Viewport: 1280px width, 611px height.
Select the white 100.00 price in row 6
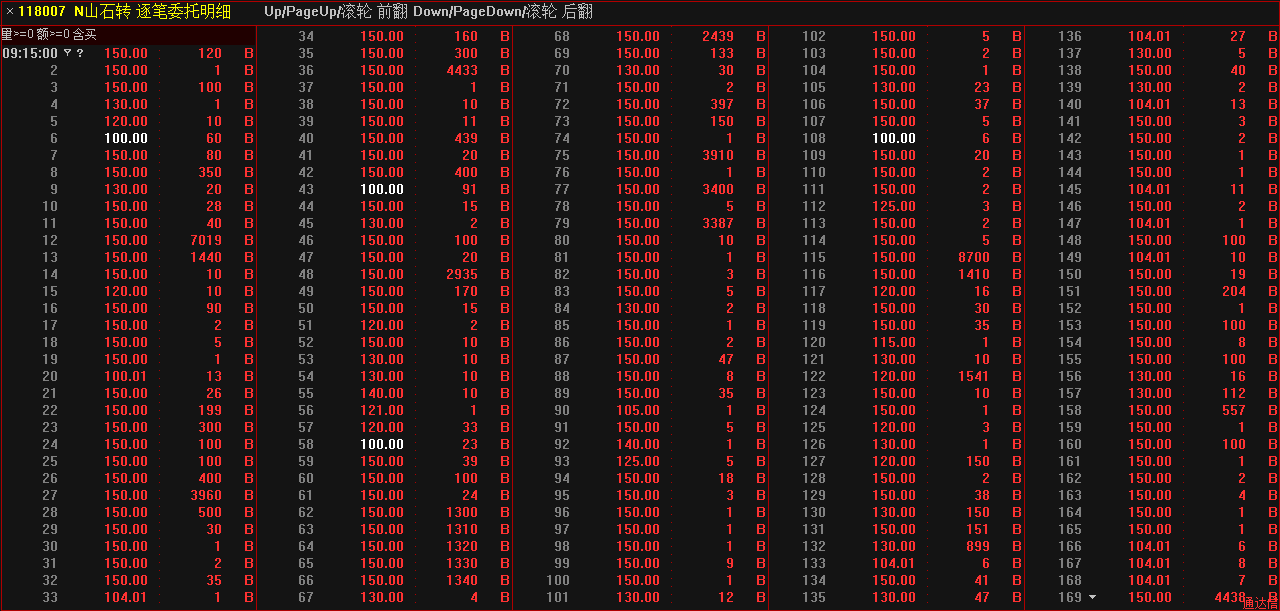click(126, 138)
